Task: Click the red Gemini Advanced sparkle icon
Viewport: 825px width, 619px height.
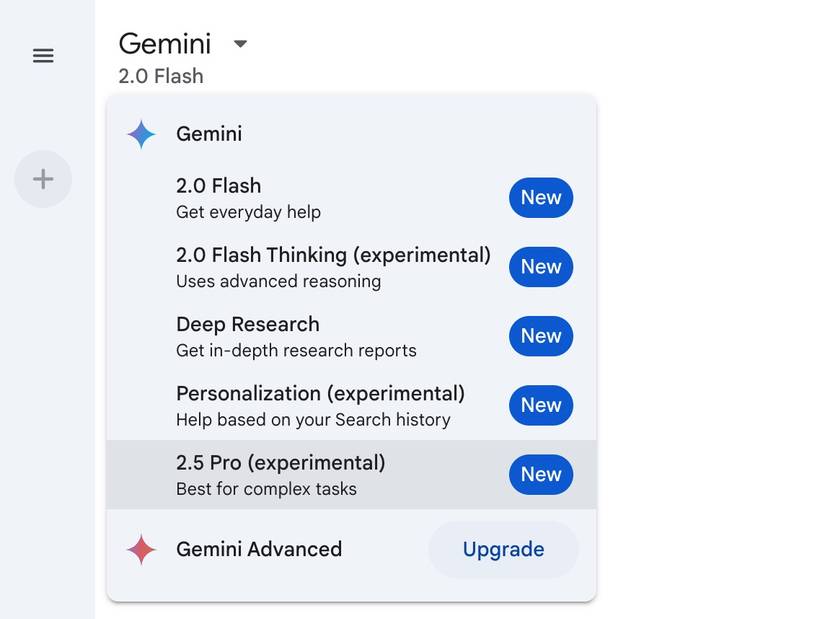Action: pyautogui.click(x=141, y=549)
